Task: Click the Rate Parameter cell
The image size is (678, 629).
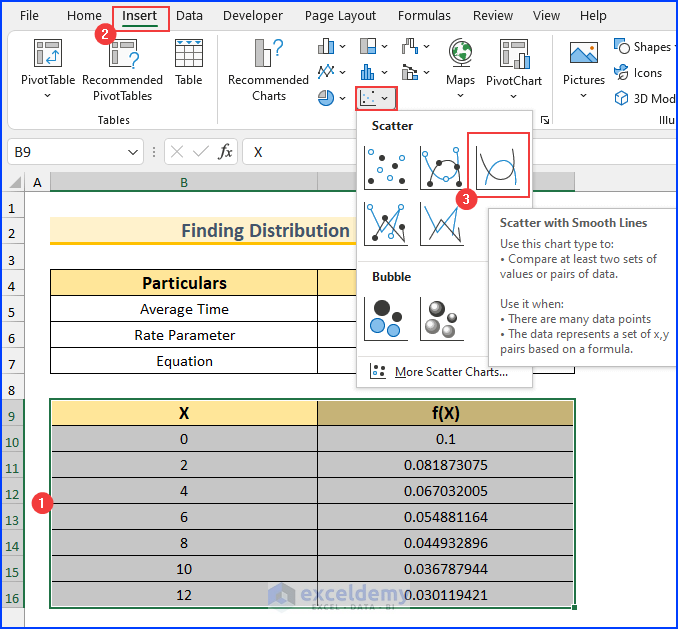Action: coord(184,335)
